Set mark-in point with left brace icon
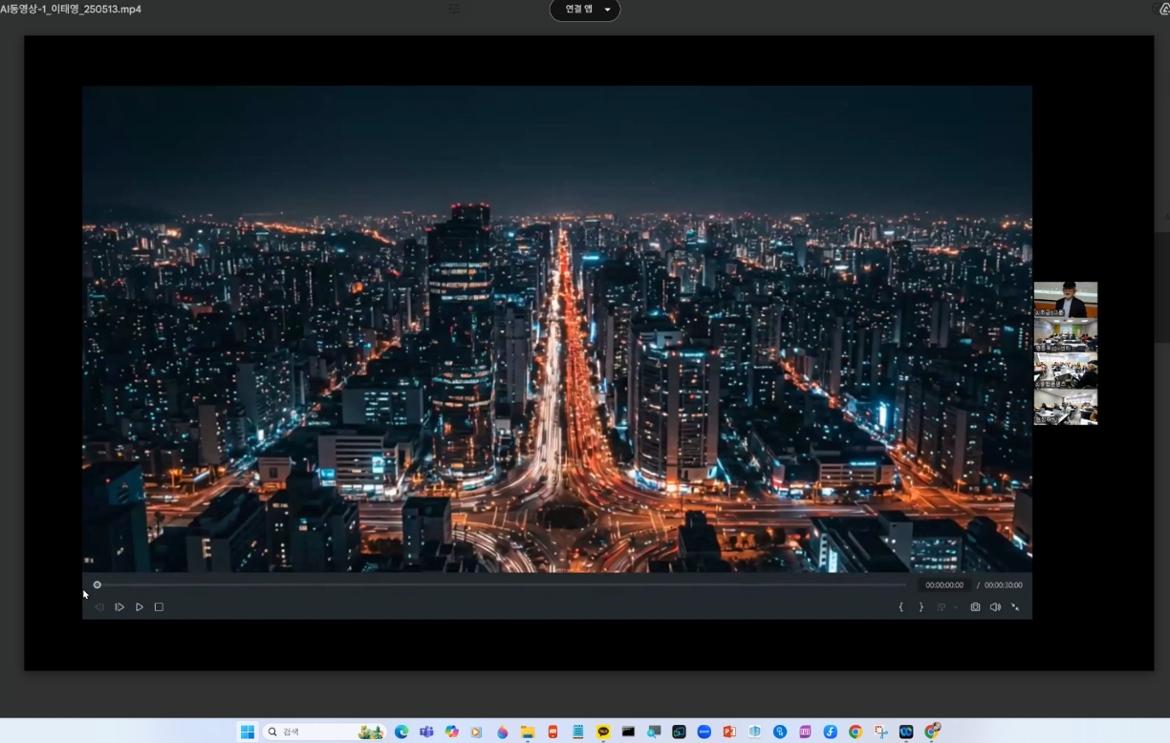Screen dimensions: 1170x743 pos(901,607)
